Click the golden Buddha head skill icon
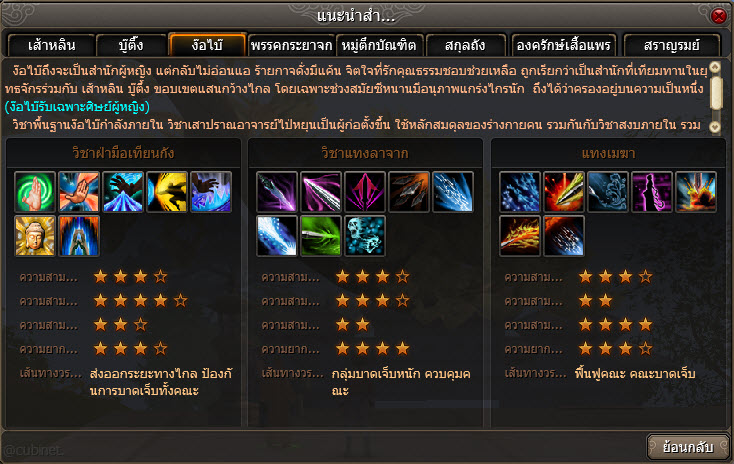 click(35, 236)
